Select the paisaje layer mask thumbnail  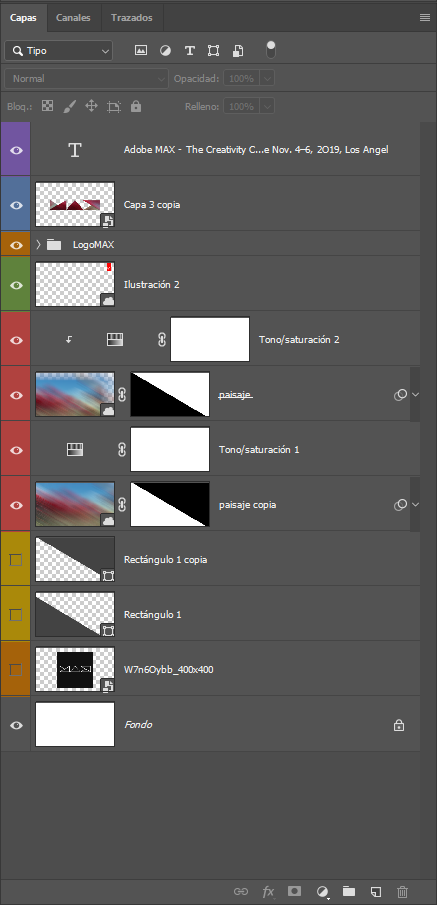tap(170, 394)
